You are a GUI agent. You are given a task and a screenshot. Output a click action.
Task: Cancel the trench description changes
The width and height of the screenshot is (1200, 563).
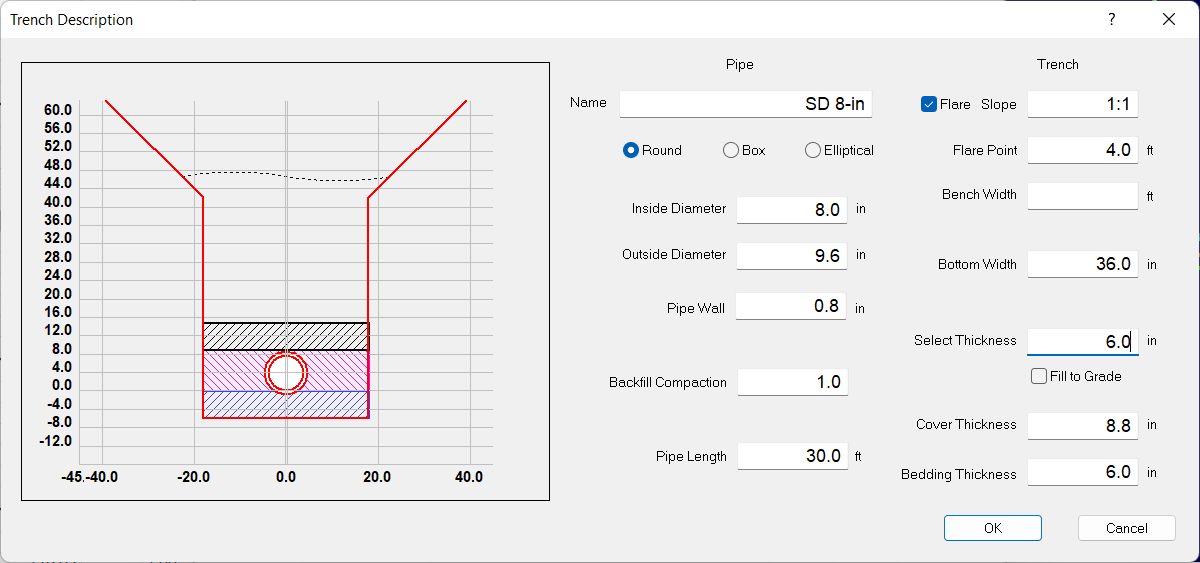(1126, 528)
